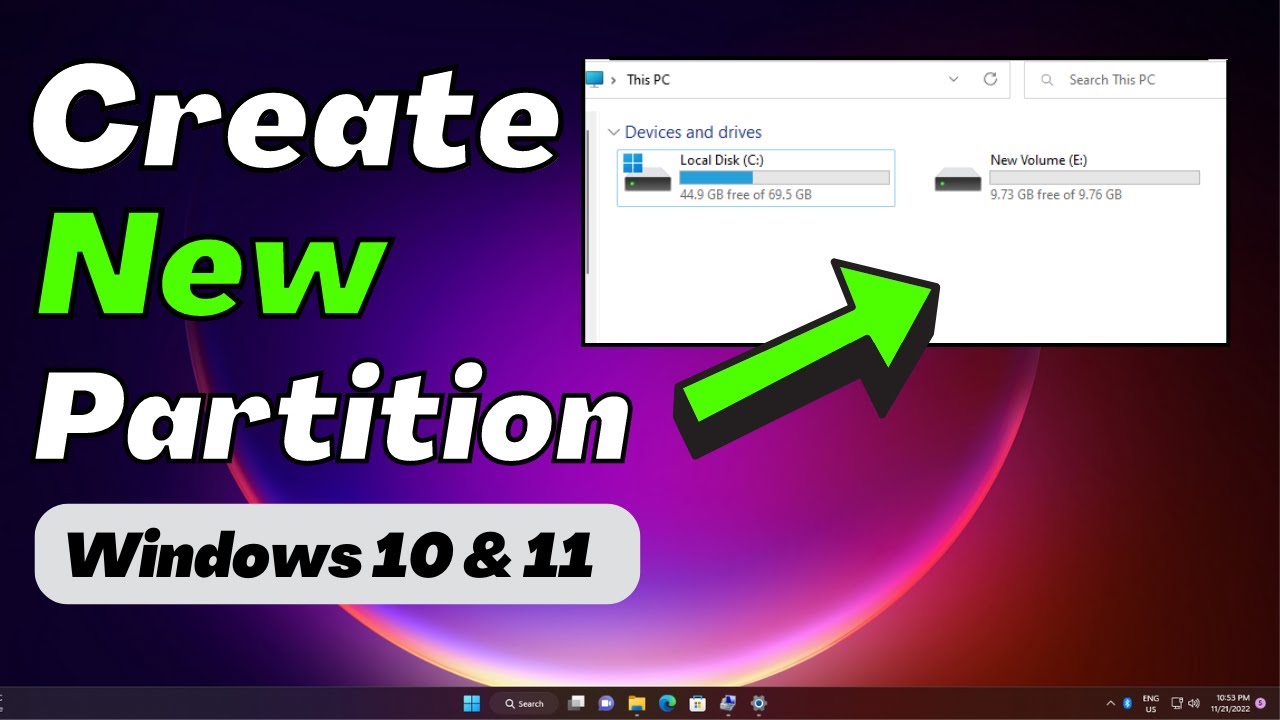1280x720 pixels.
Task: Select the Devices and drives header text
Action: tap(693, 132)
